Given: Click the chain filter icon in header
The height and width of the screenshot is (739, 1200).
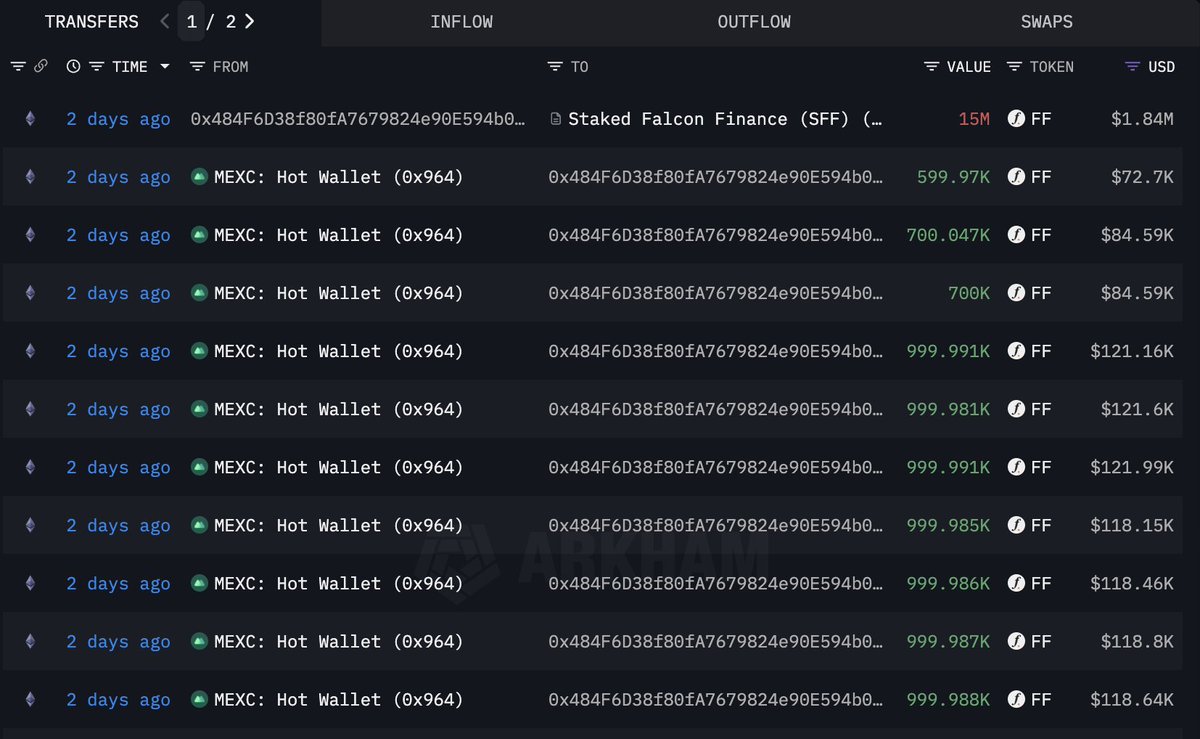Looking at the screenshot, I should (18, 67).
